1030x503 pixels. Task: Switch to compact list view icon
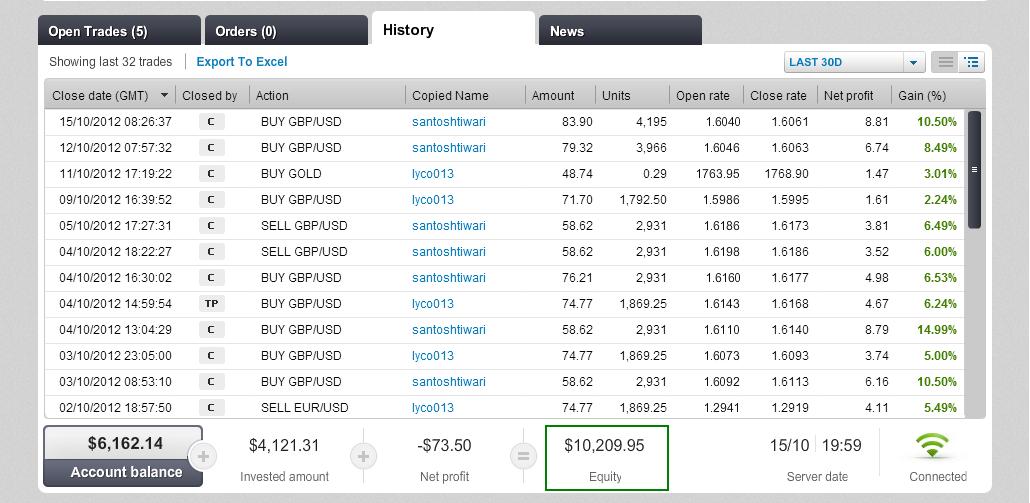click(945, 62)
